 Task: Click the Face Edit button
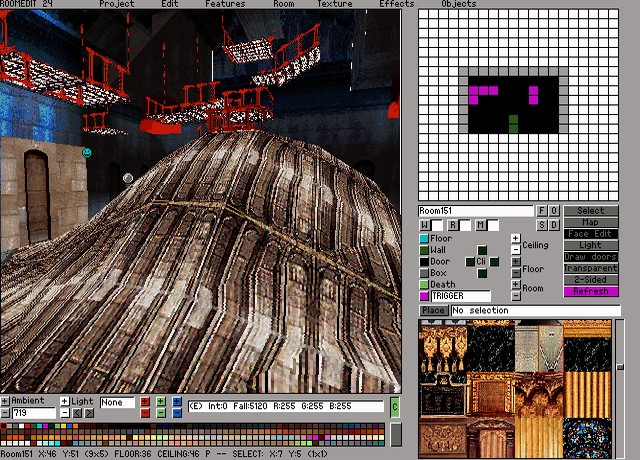coord(590,234)
